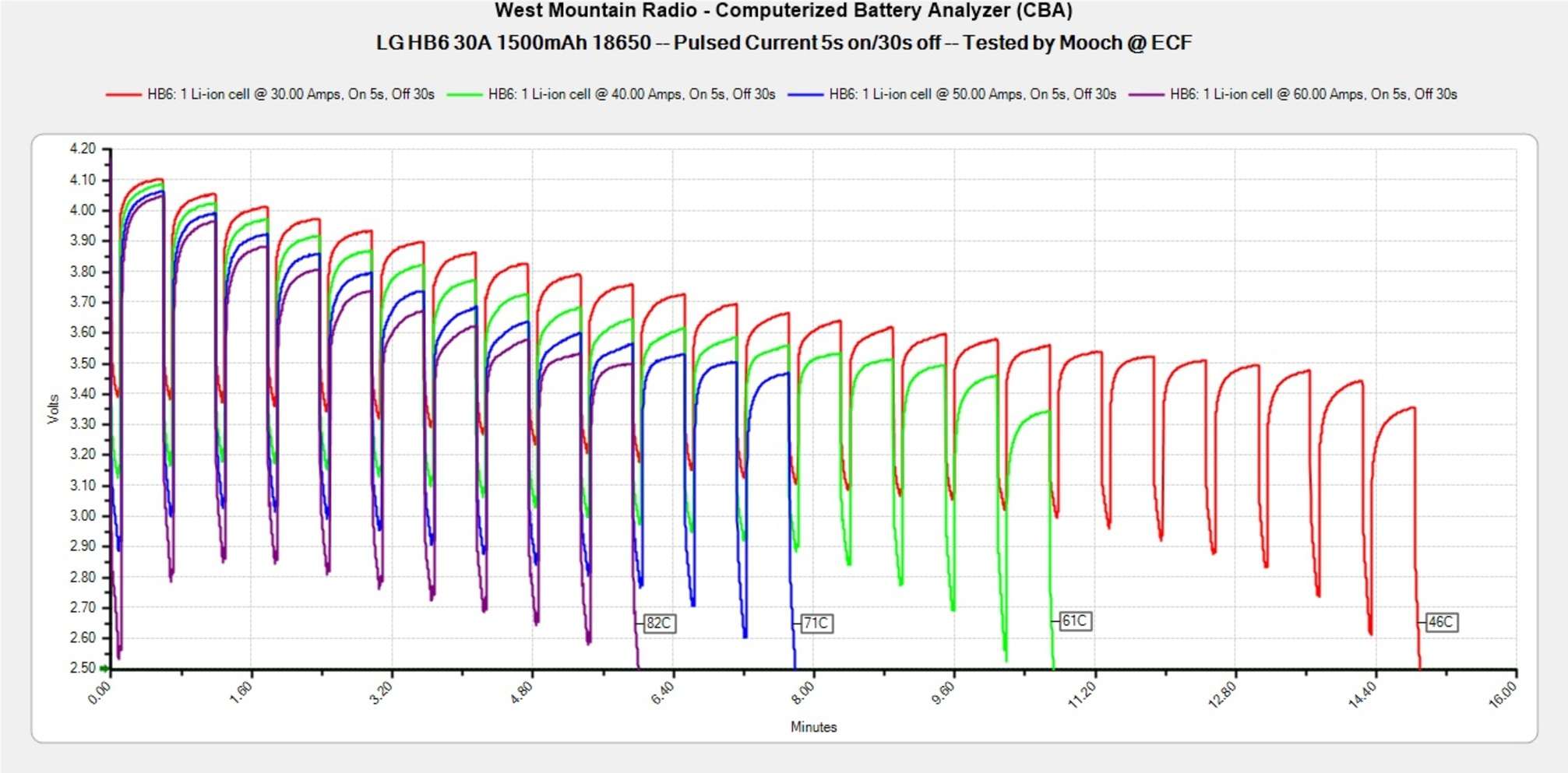Viewport: 1568px width, 773px height.
Task: Click the LG HB6 30A 1500mAh subtitle
Action: [784, 43]
